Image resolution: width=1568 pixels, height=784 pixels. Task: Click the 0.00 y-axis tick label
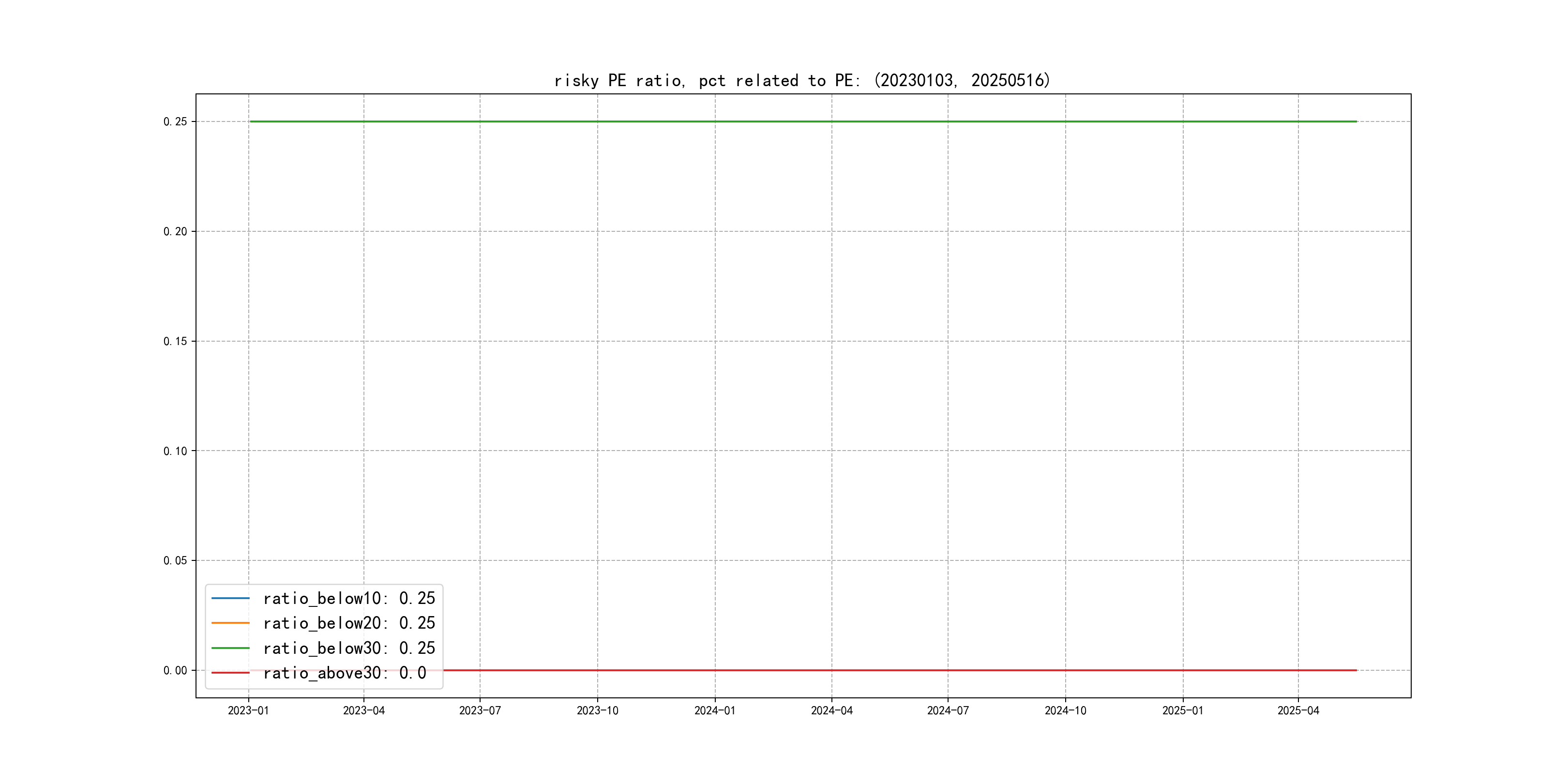[175, 671]
